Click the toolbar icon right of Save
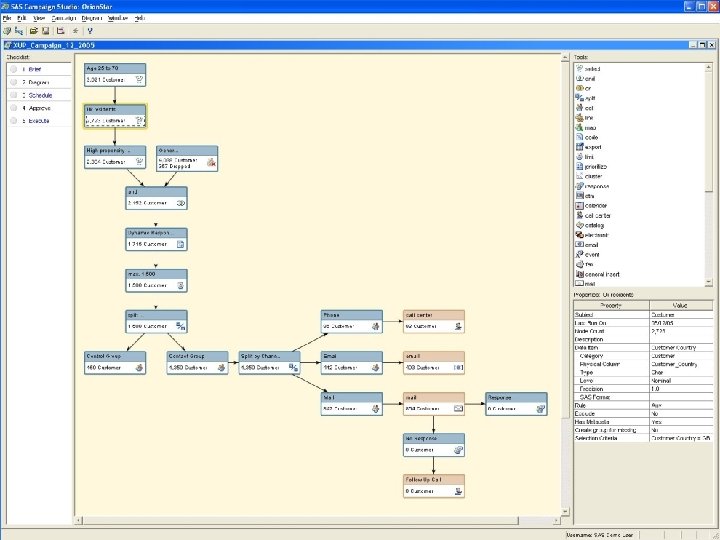 [60, 31]
